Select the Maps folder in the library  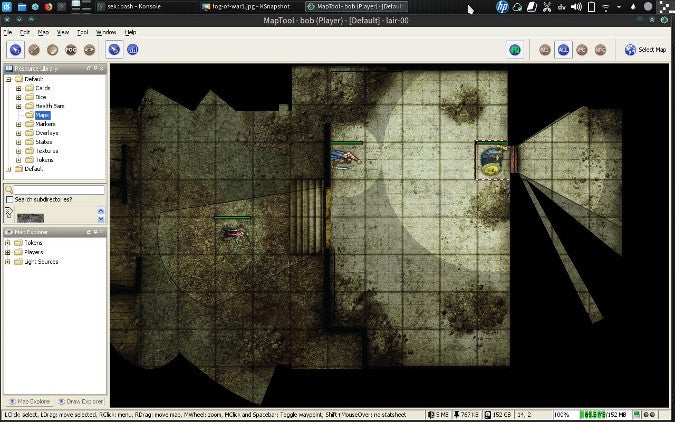42,115
